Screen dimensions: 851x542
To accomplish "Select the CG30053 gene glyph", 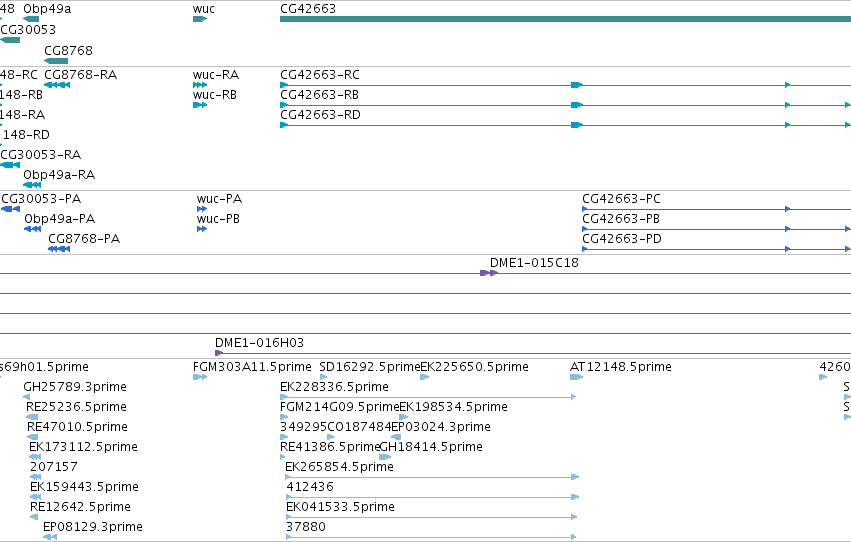I will (10, 40).
